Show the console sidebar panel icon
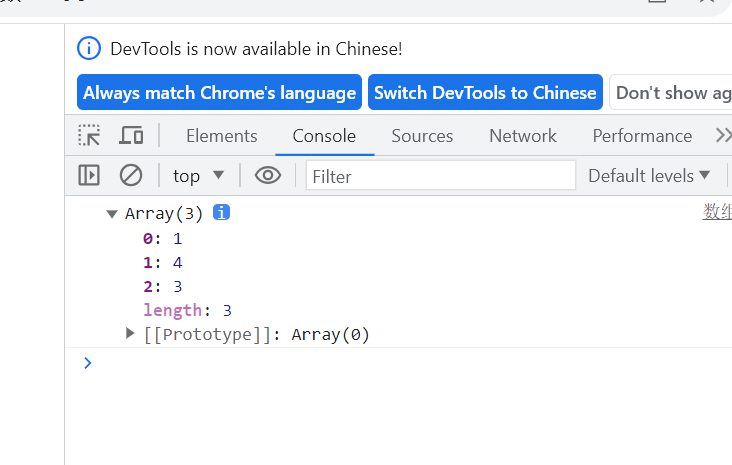Viewport: 732px width, 465px height. (89, 176)
